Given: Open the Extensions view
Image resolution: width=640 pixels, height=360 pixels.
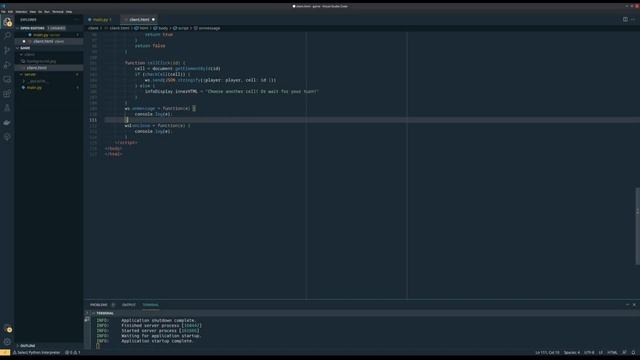Looking at the screenshot, I should click(7, 93).
